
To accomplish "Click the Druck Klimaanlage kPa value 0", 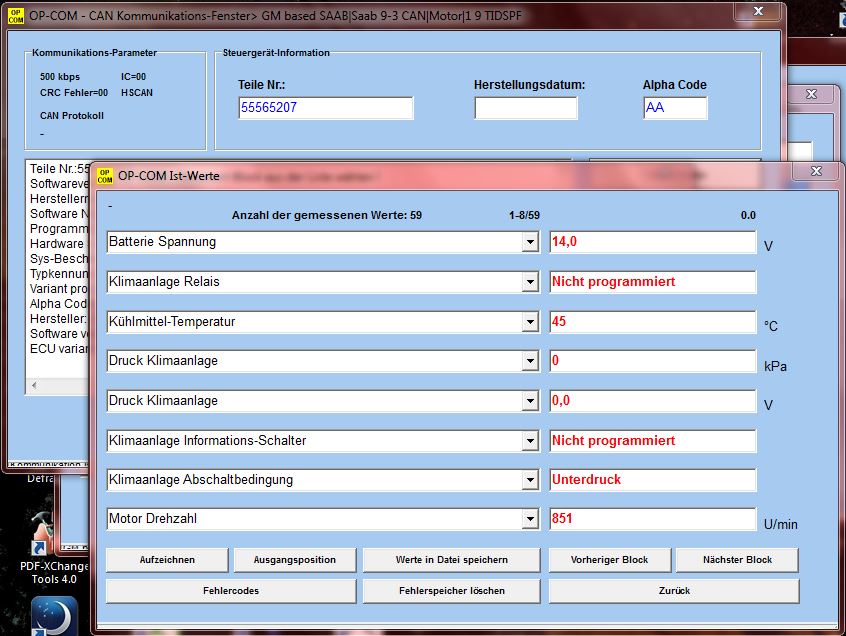I will click(652, 361).
